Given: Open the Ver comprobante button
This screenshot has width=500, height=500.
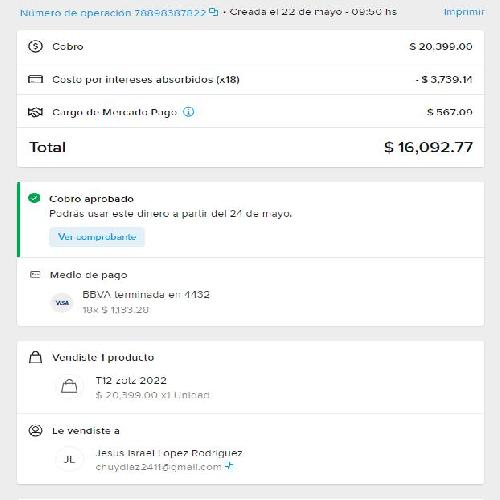Looking at the screenshot, I should pos(97,237).
